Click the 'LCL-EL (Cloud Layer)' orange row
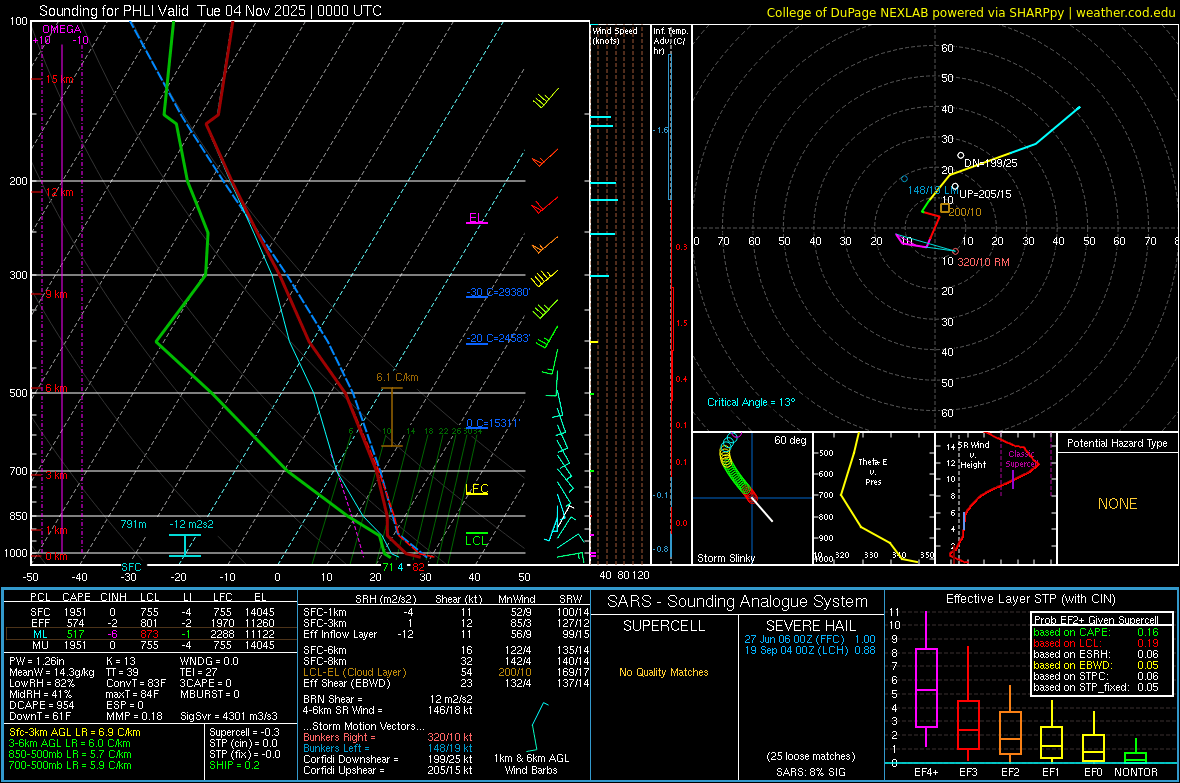Screen dimensions: 1180x783 (x=354, y=672)
